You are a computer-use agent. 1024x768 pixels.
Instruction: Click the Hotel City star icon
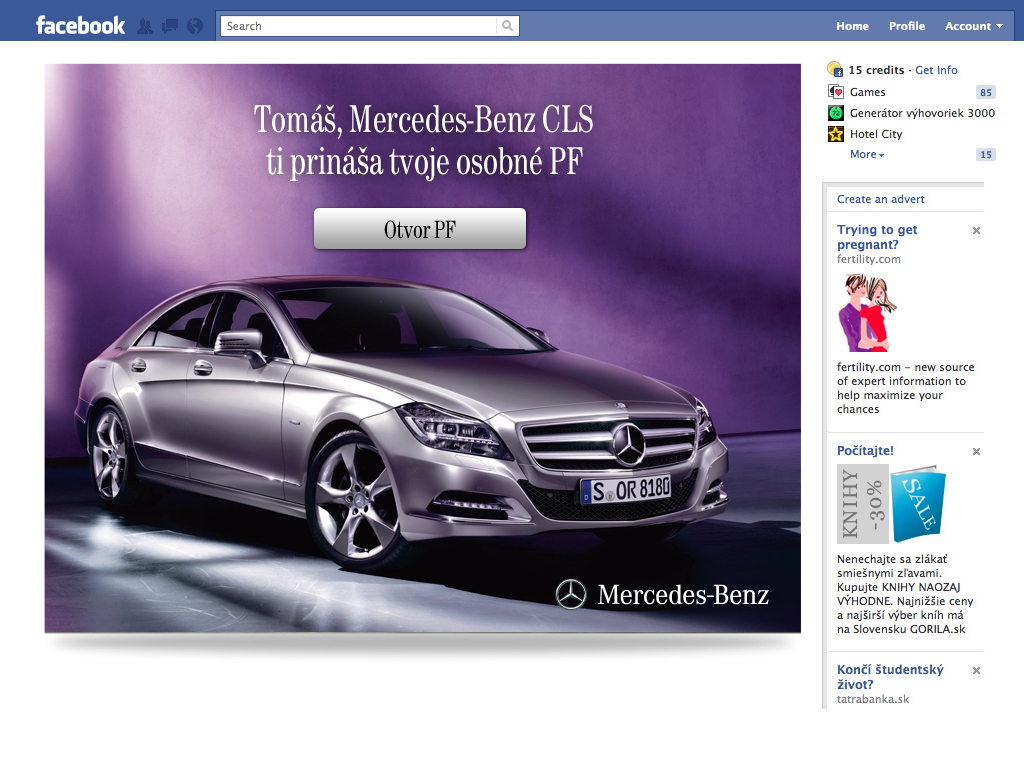pyautogui.click(x=835, y=134)
